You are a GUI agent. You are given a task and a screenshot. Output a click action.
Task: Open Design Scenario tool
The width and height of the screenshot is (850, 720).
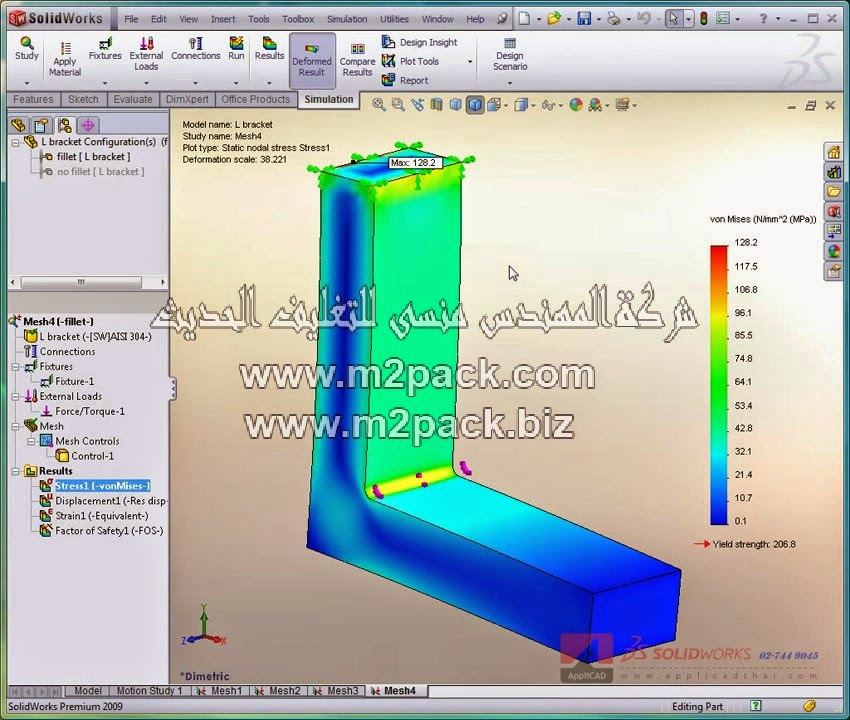pos(510,54)
